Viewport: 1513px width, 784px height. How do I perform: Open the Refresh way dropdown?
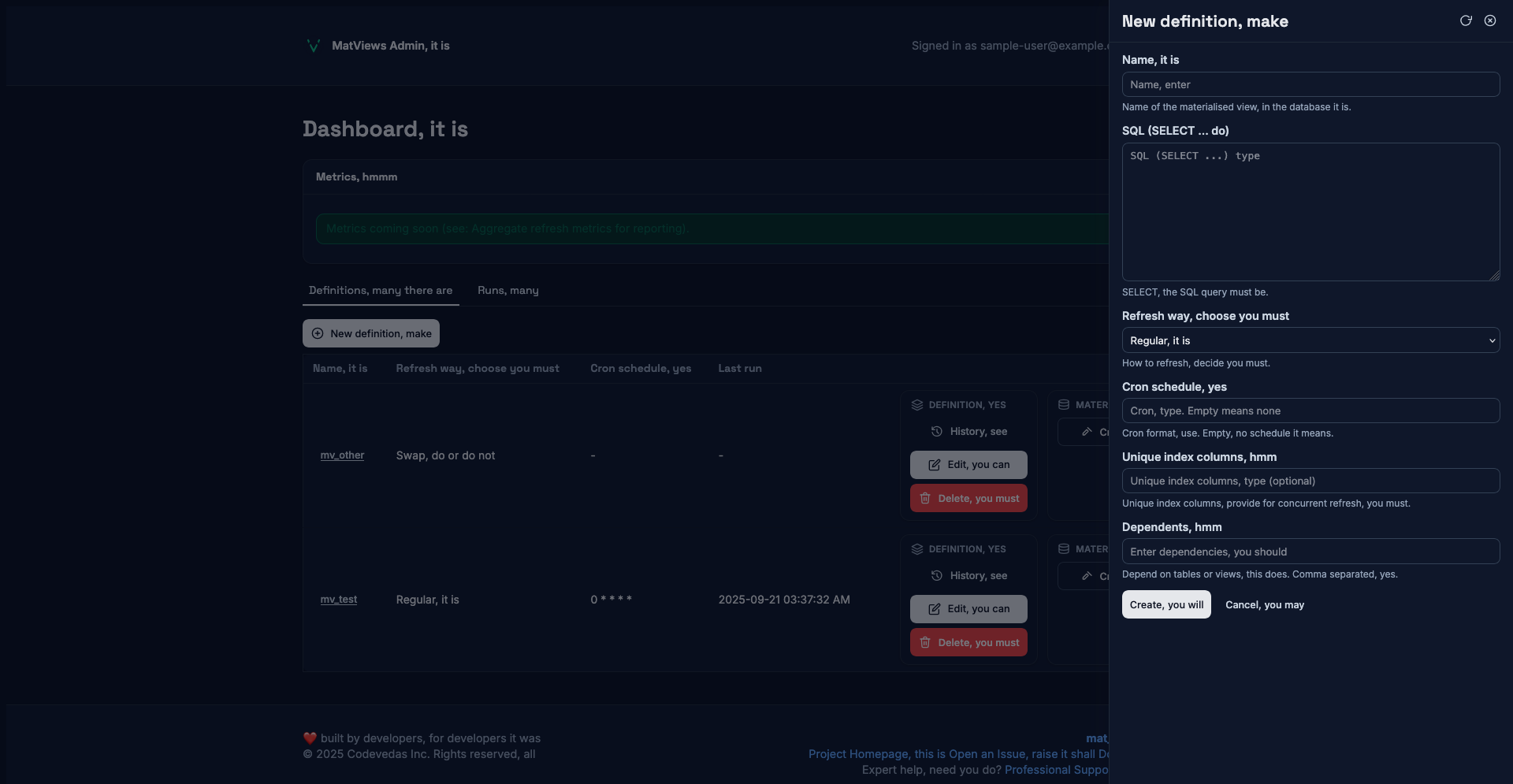coord(1310,340)
